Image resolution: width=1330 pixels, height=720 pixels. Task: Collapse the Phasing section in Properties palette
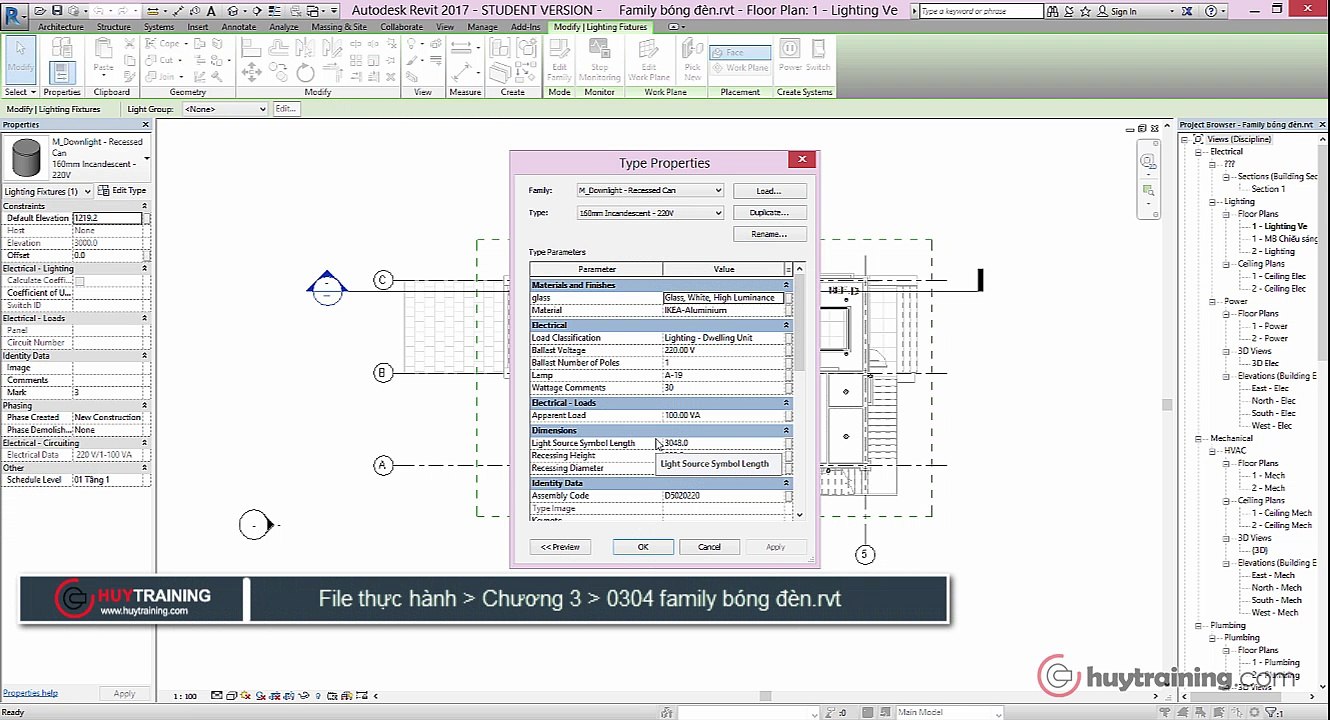click(x=145, y=405)
